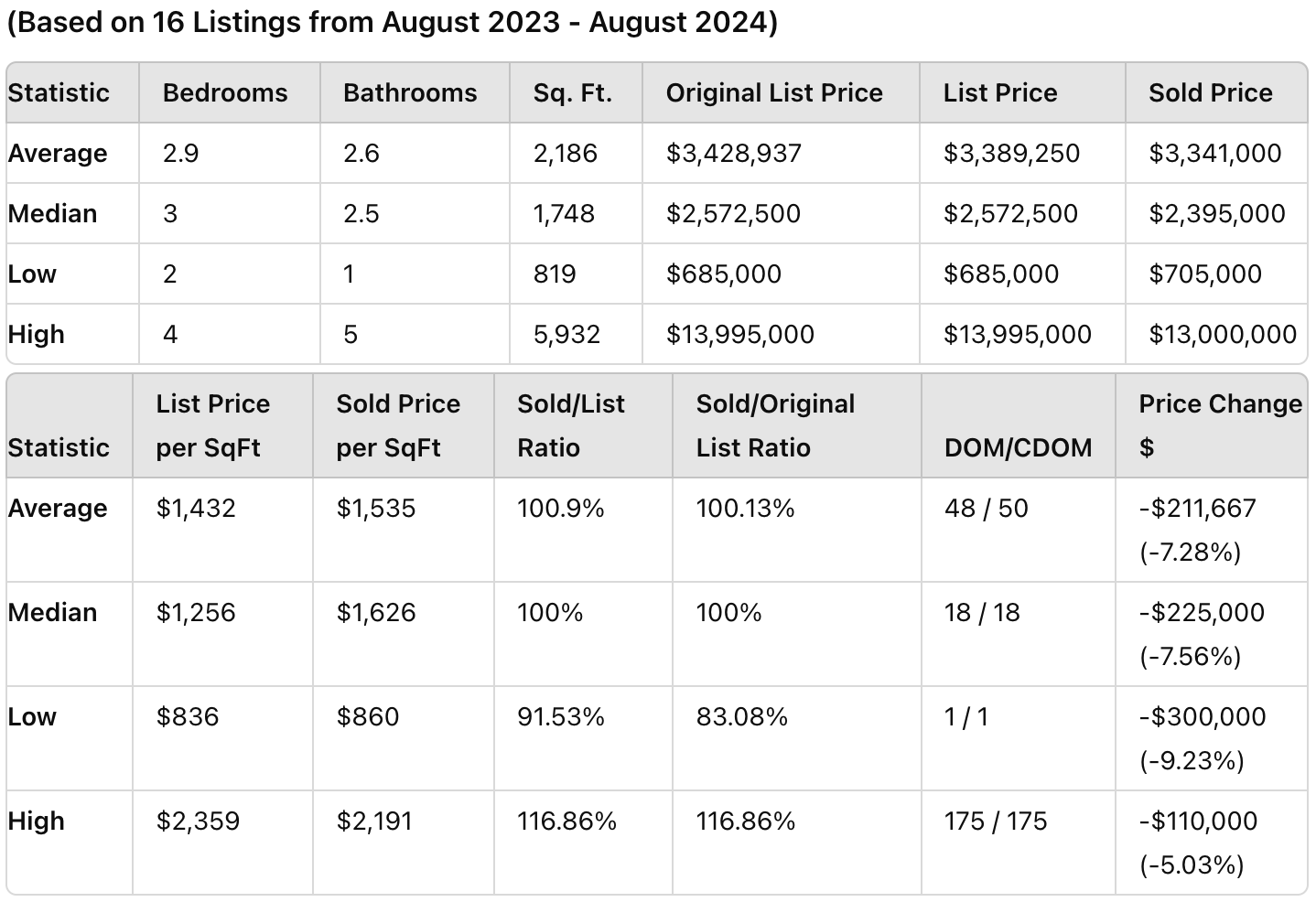Click the Original List Price header
This screenshot has width=1316, height=902.
click(x=774, y=92)
